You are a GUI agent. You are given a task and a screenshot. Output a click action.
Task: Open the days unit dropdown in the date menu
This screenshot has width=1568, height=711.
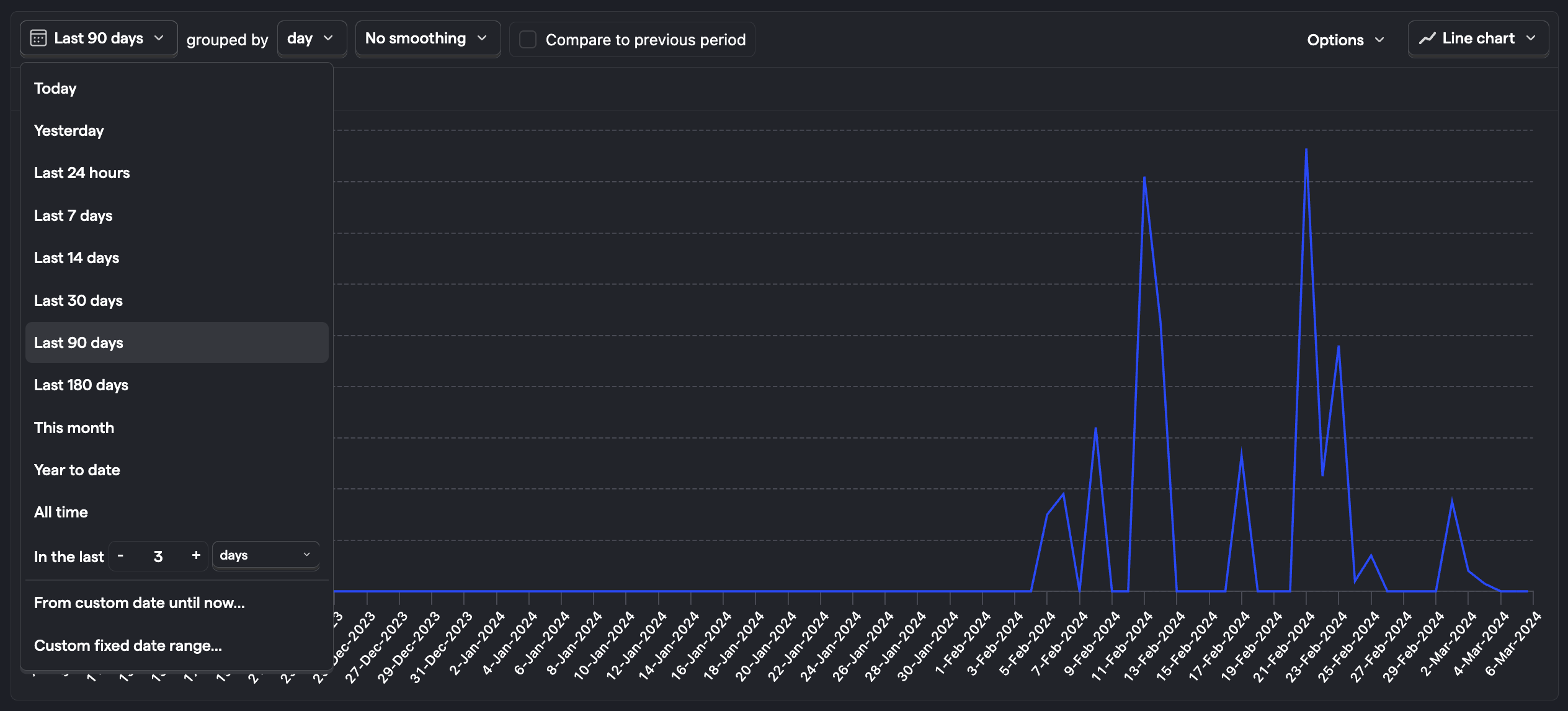pos(265,555)
